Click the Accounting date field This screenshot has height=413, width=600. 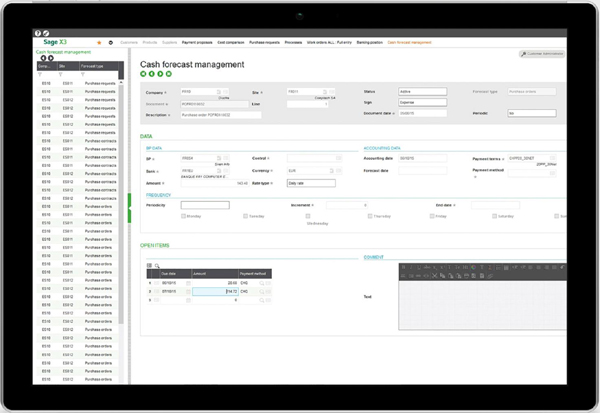click(422, 158)
